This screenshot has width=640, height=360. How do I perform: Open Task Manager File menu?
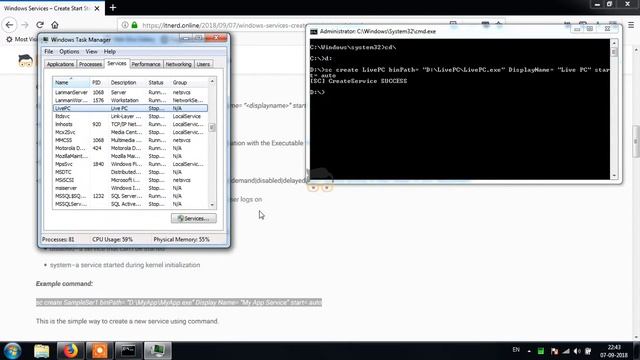[49, 51]
